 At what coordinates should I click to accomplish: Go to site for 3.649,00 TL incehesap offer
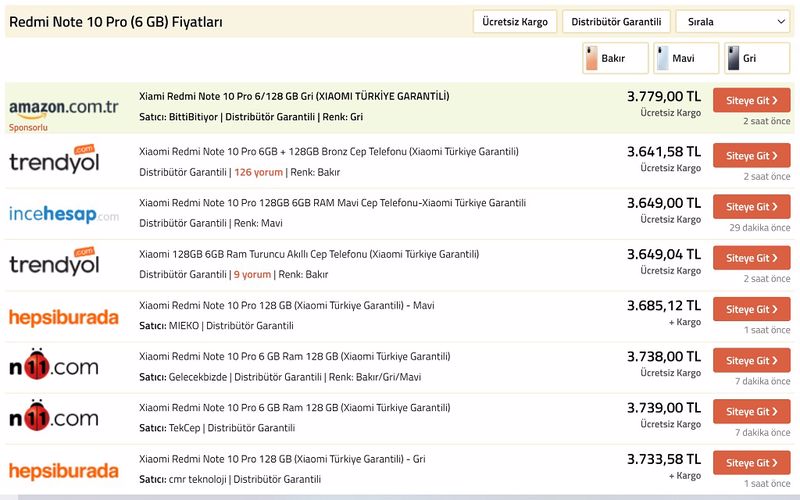[x=752, y=207]
